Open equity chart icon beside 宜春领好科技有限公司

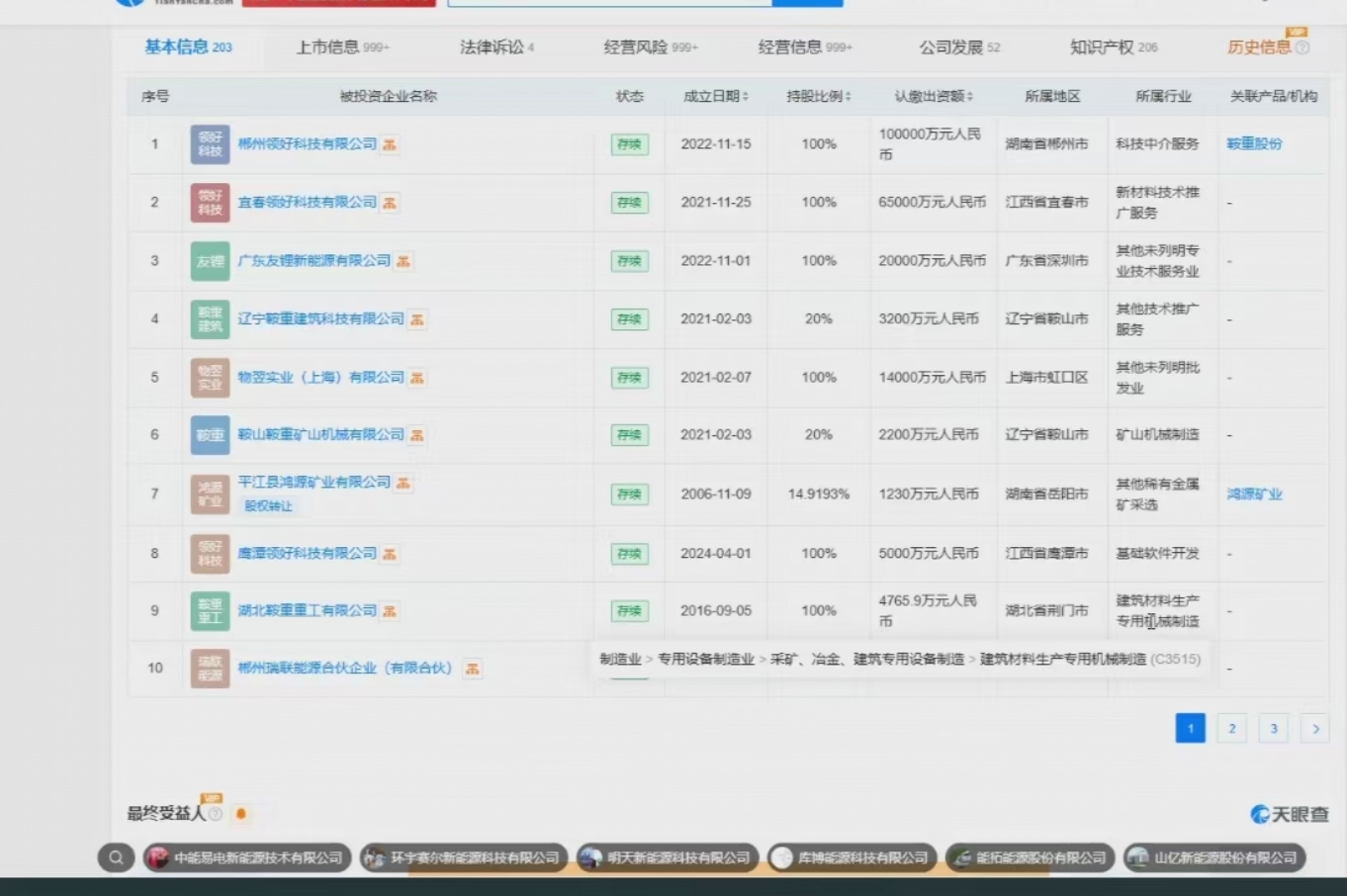click(x=390, y=203)
